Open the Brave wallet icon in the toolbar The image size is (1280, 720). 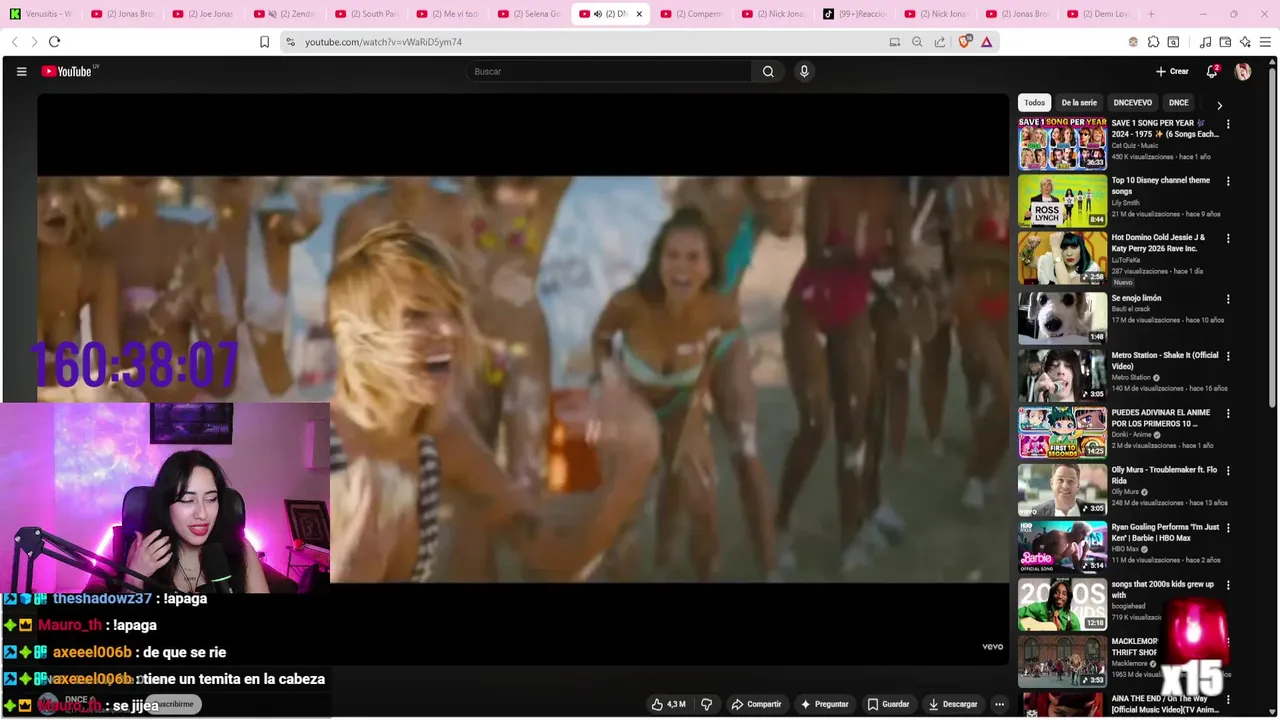[x=1225, y=42]
